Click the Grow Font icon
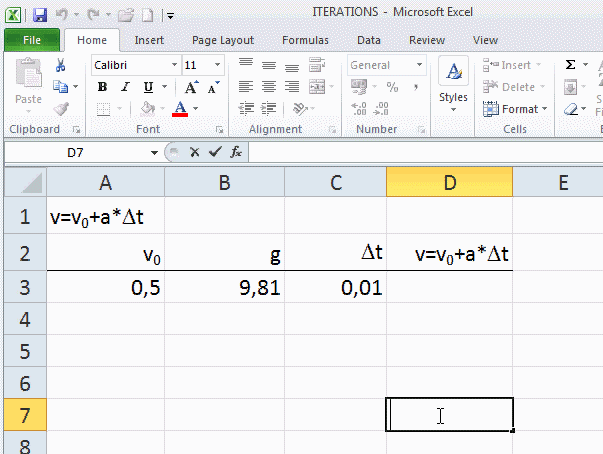This screenshot has width=603, height=454. pyautogui.click(x=191, y=87)
